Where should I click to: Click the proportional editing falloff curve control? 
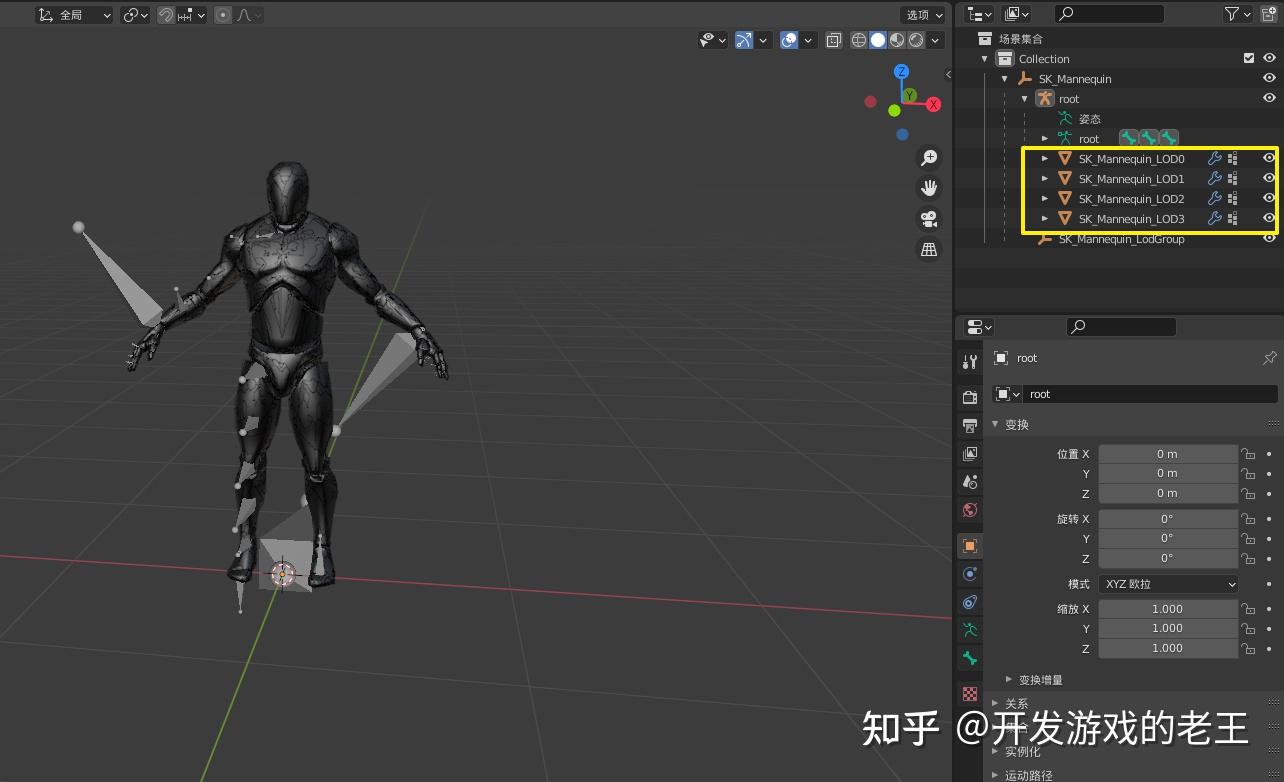pos(246,14)
